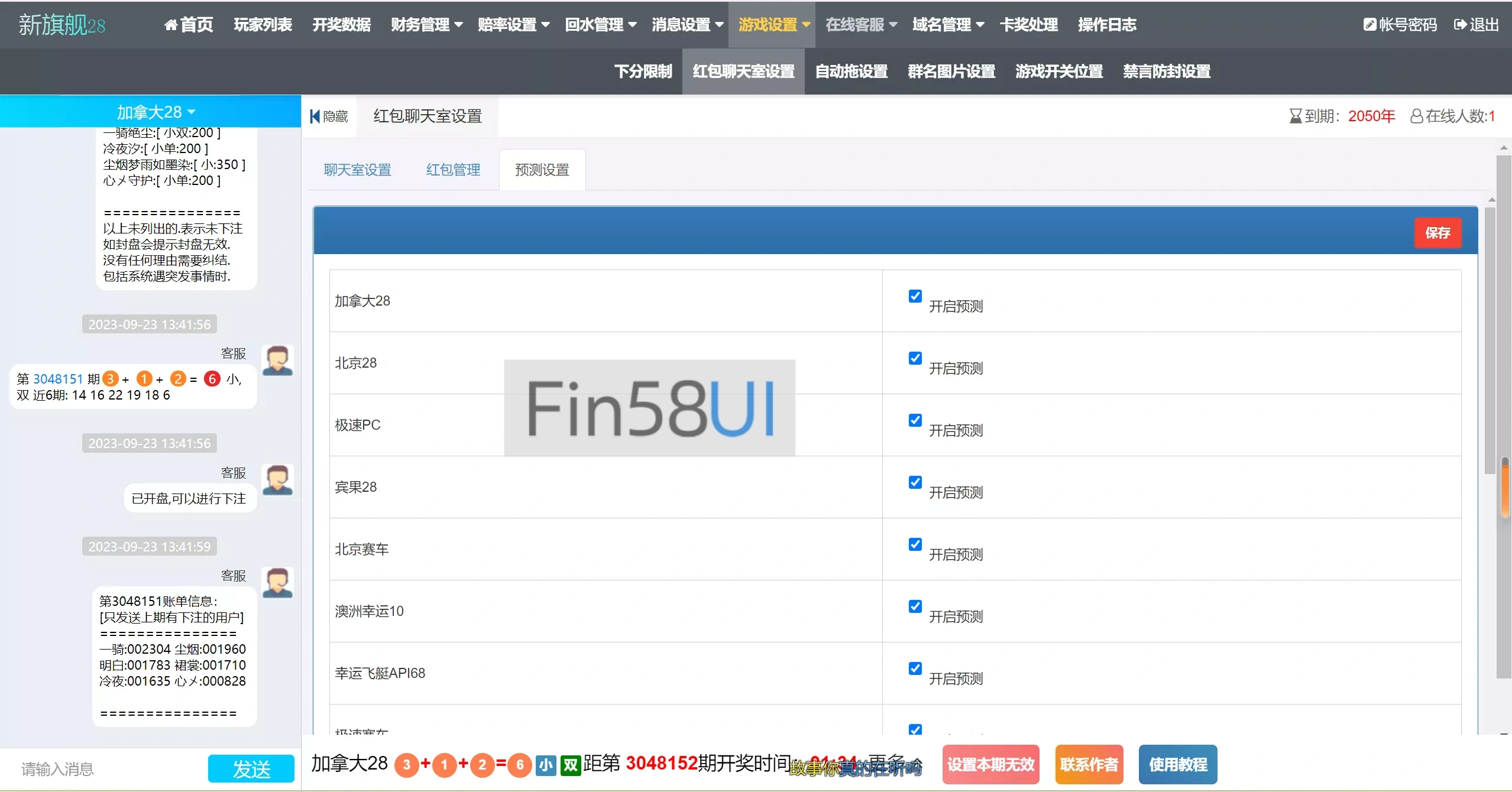This screenshot has width=1512, height=792.
Task: Click the 在线人数 user icon
Action: (1416, 116)
